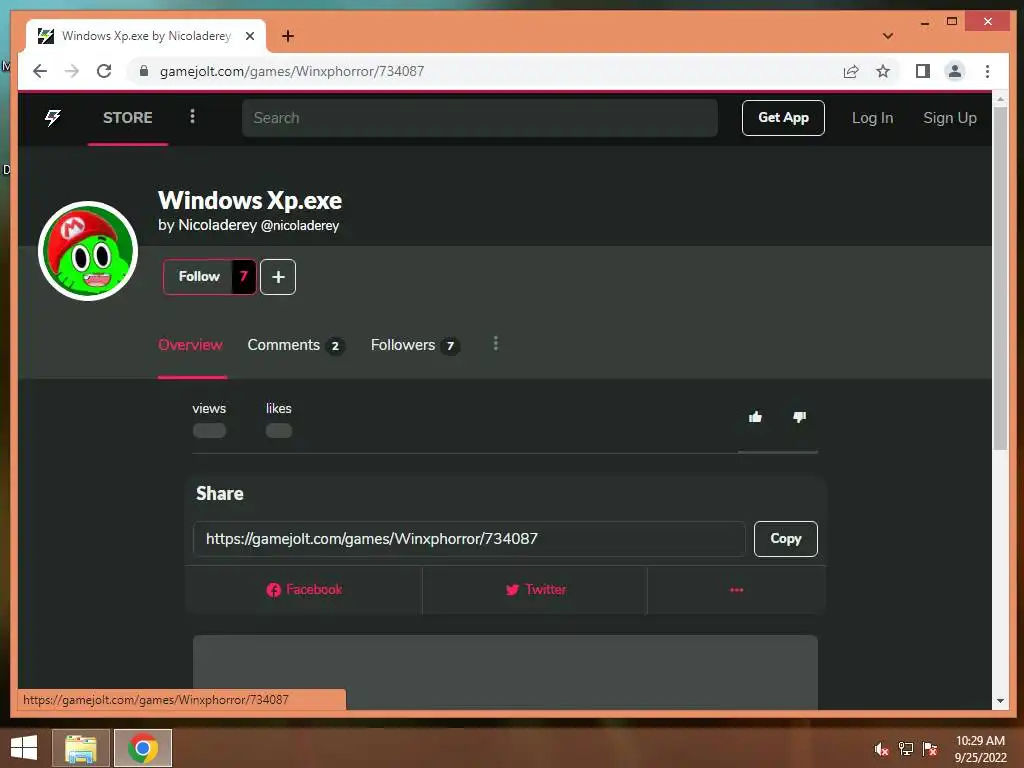Open the navbar more options menu

pyautogui.click(x=192, y=116)
